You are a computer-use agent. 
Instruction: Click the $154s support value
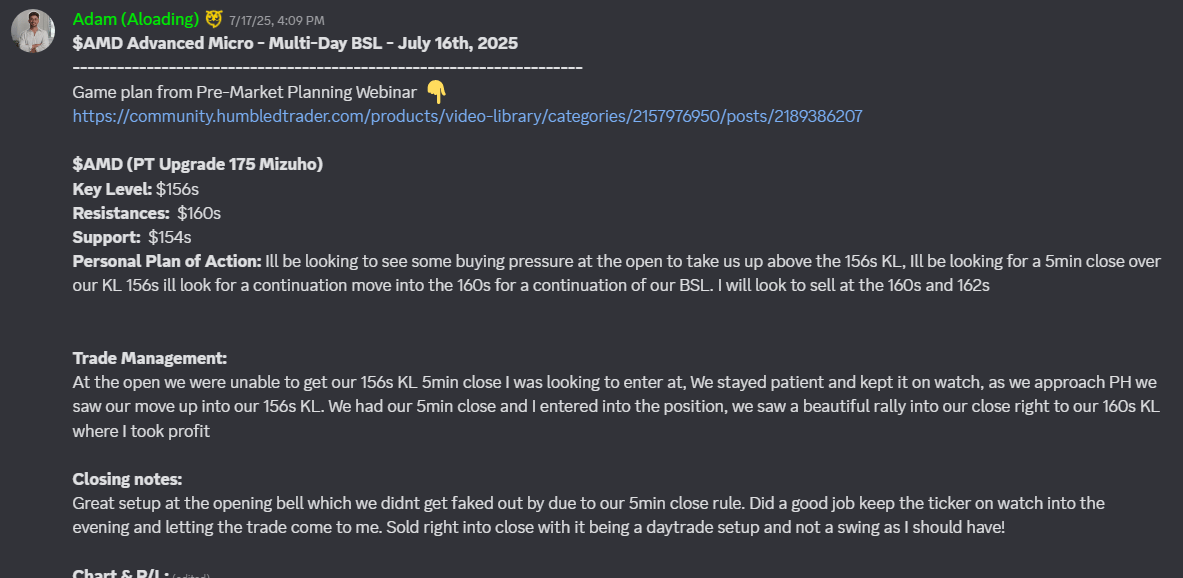[170, 238]
